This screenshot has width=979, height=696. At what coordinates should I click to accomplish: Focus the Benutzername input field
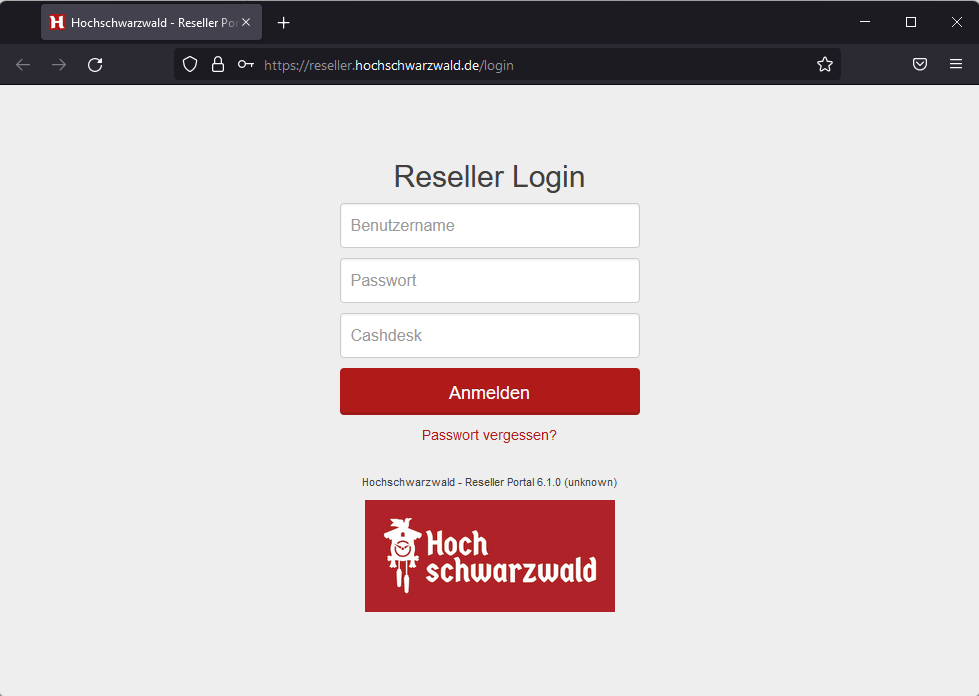pyautogui.click(x=489, y=226)
